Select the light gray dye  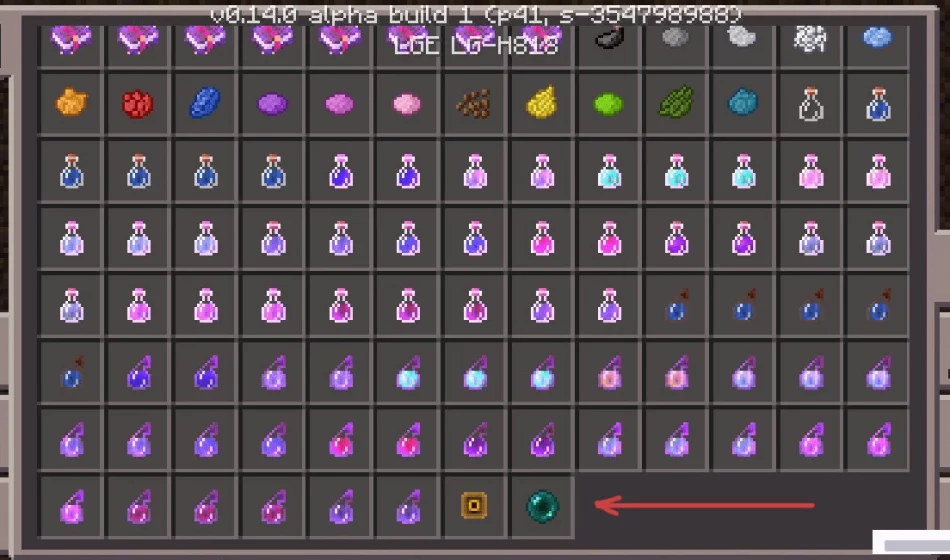pos(742,38)
